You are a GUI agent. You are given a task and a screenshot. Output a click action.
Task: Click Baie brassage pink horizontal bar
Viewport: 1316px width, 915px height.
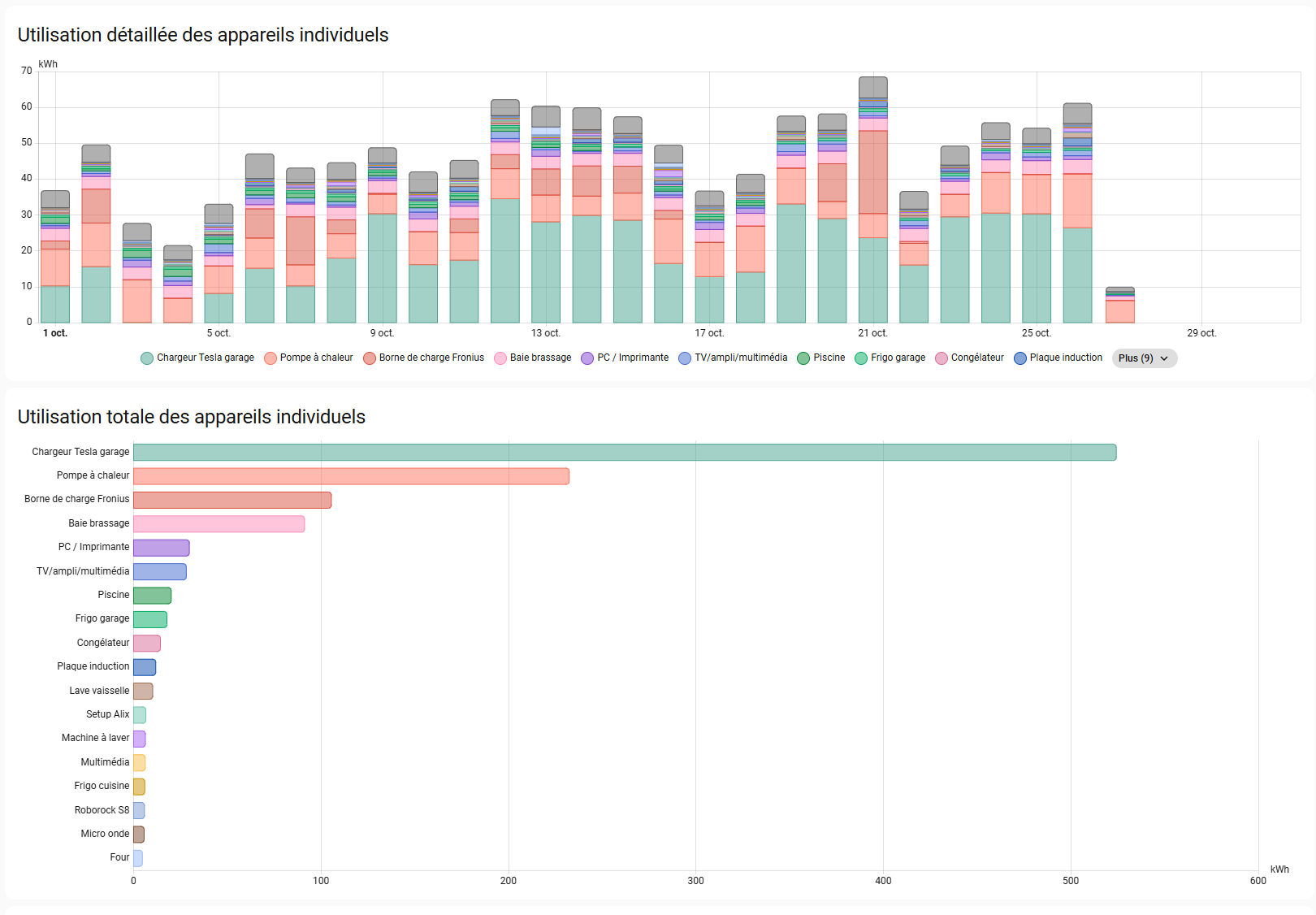tap(219, 524)
